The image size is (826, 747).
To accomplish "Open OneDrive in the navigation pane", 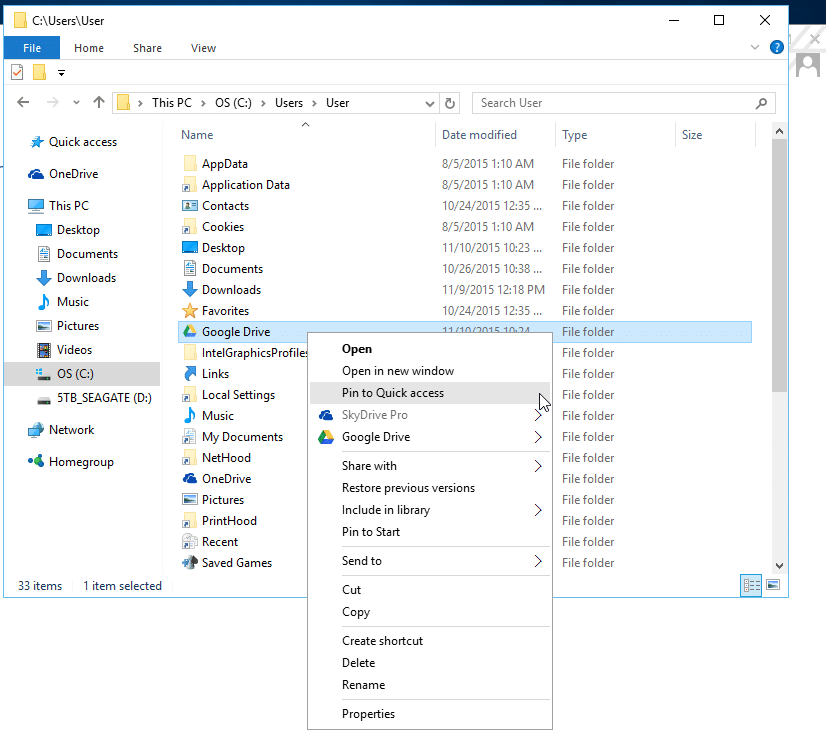I will [73, 174].
